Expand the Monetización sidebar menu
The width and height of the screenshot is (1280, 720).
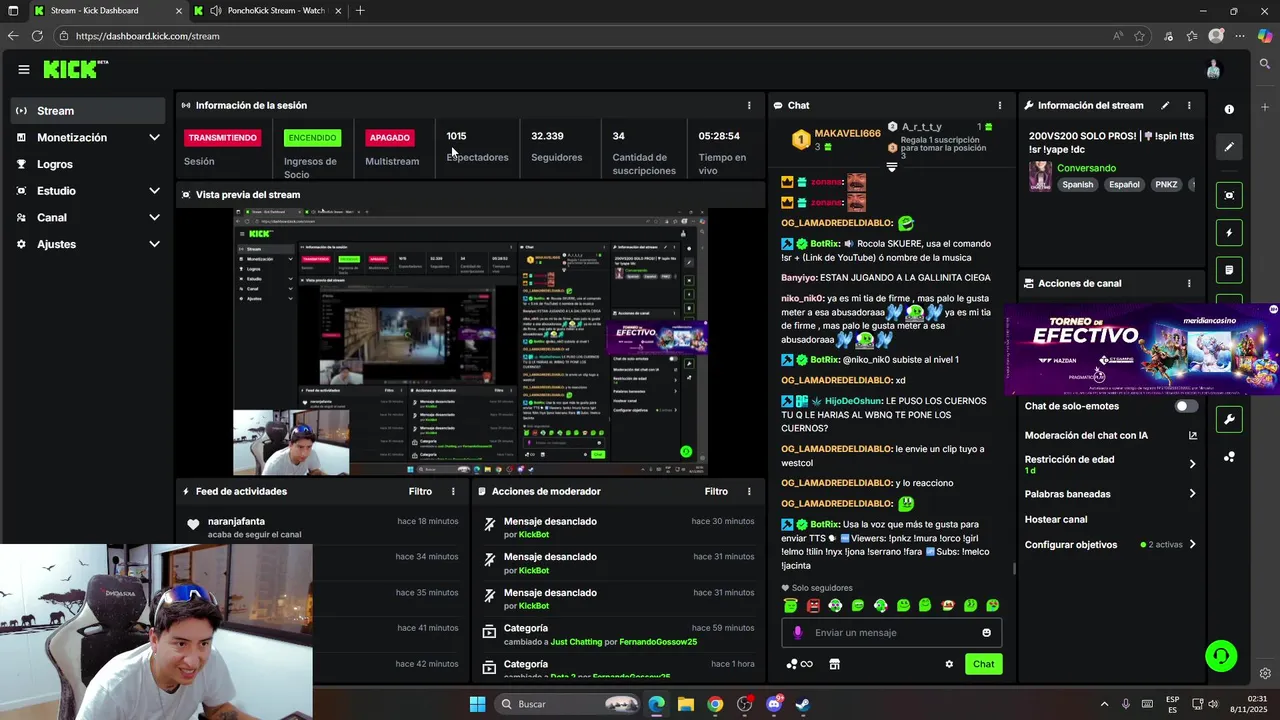89,137
